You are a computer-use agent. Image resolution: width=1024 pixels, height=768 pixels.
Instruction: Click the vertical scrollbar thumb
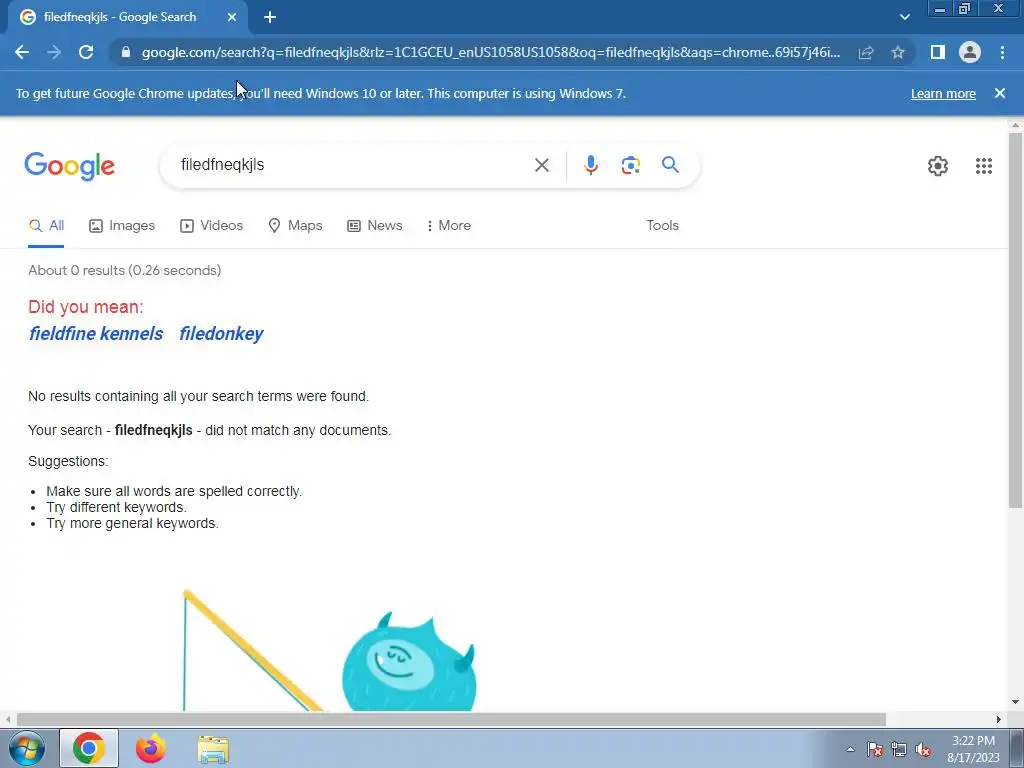pyautogui.click(x=1015, y=320)
